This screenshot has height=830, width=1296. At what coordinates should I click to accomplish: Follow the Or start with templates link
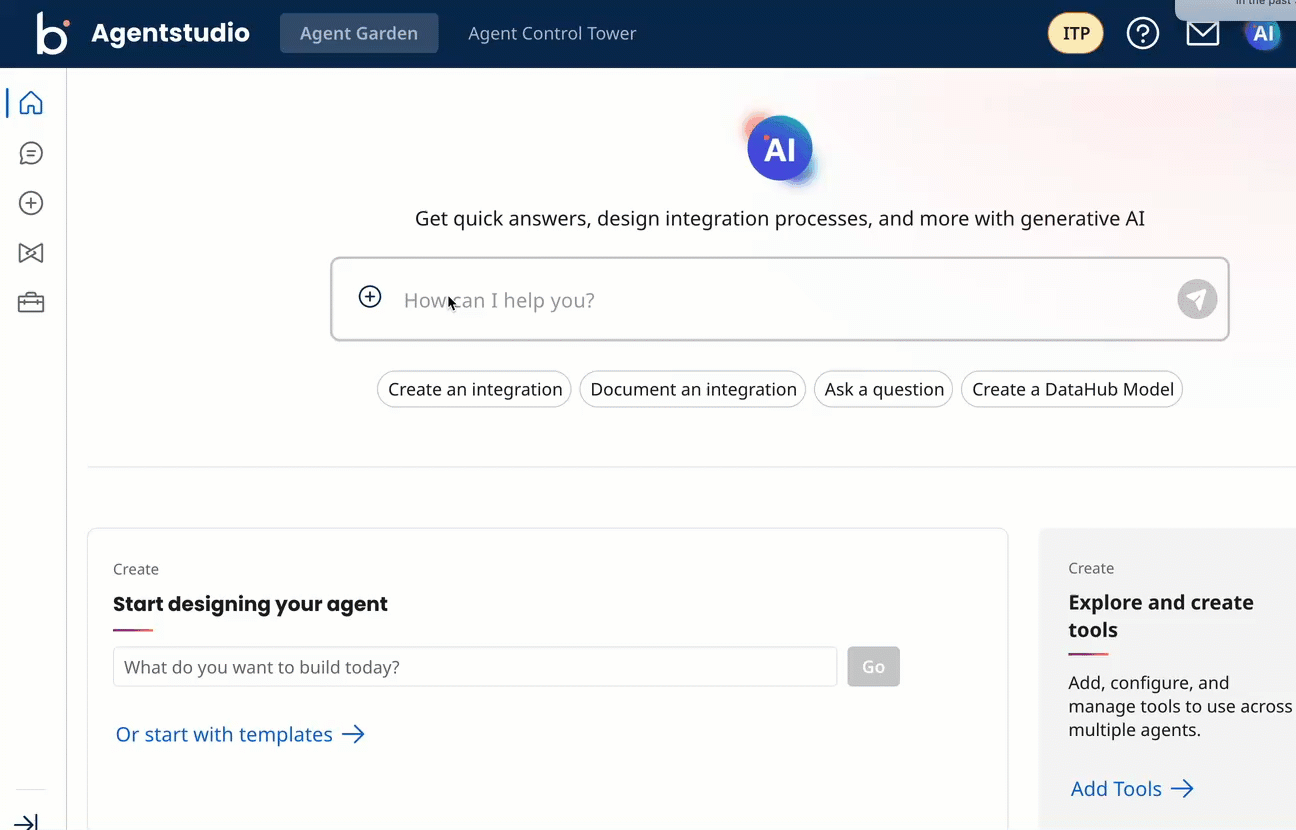click(240, 734)
